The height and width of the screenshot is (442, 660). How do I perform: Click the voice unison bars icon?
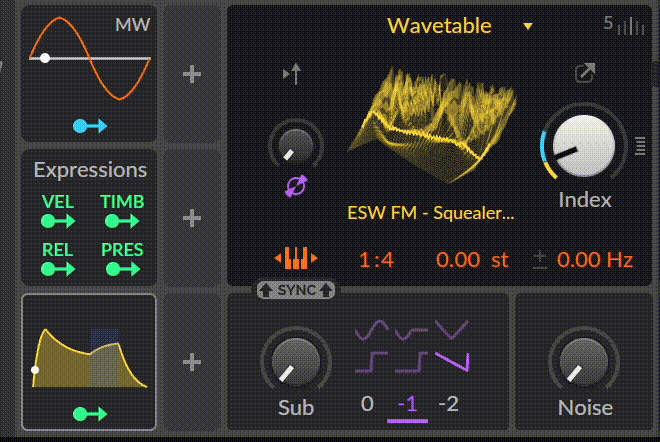tap(631, 26)
